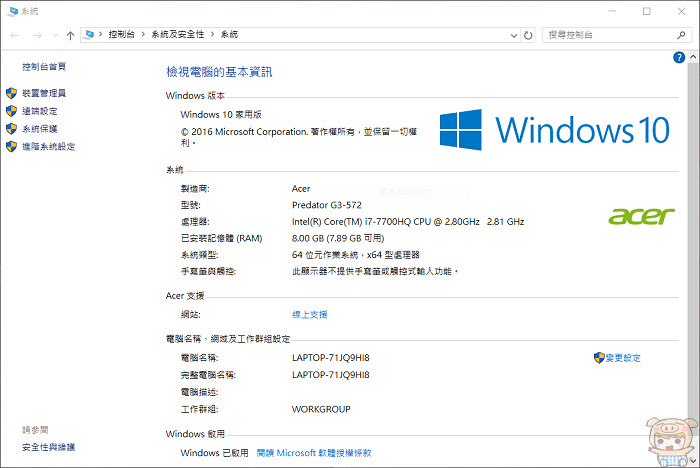Click the 變更設定 link
The height and width of the screenshot is (468, 700).
click(623, 358)
